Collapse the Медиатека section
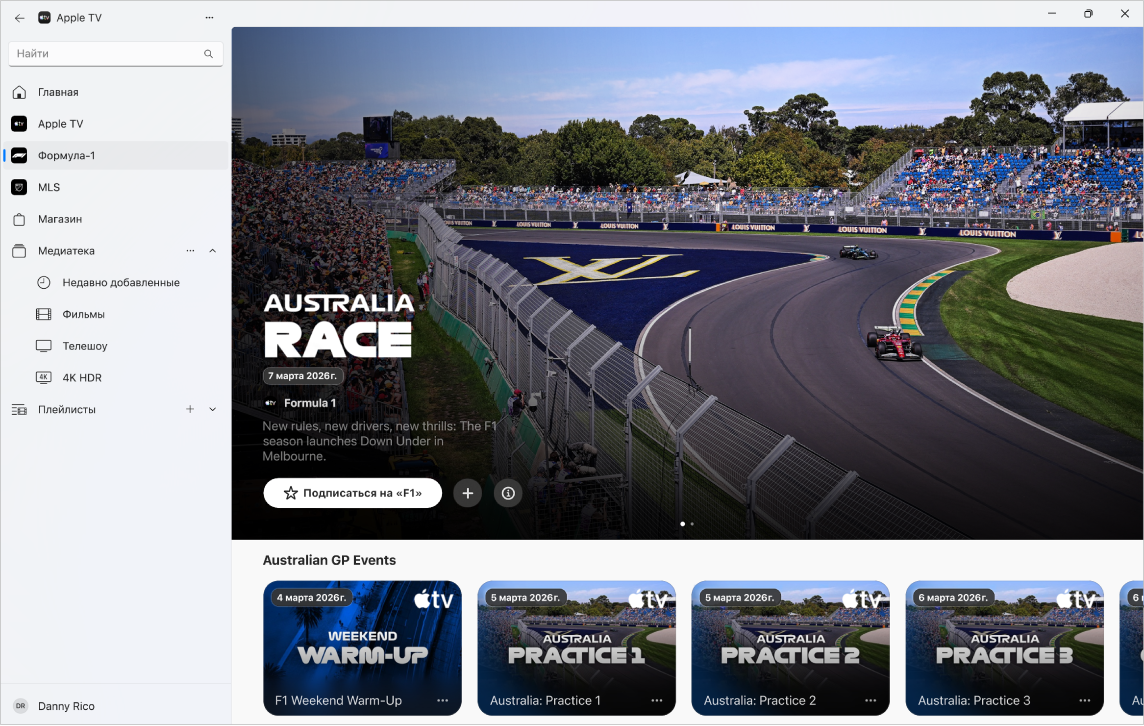1144x726 pixels. (x=212, y=251)
